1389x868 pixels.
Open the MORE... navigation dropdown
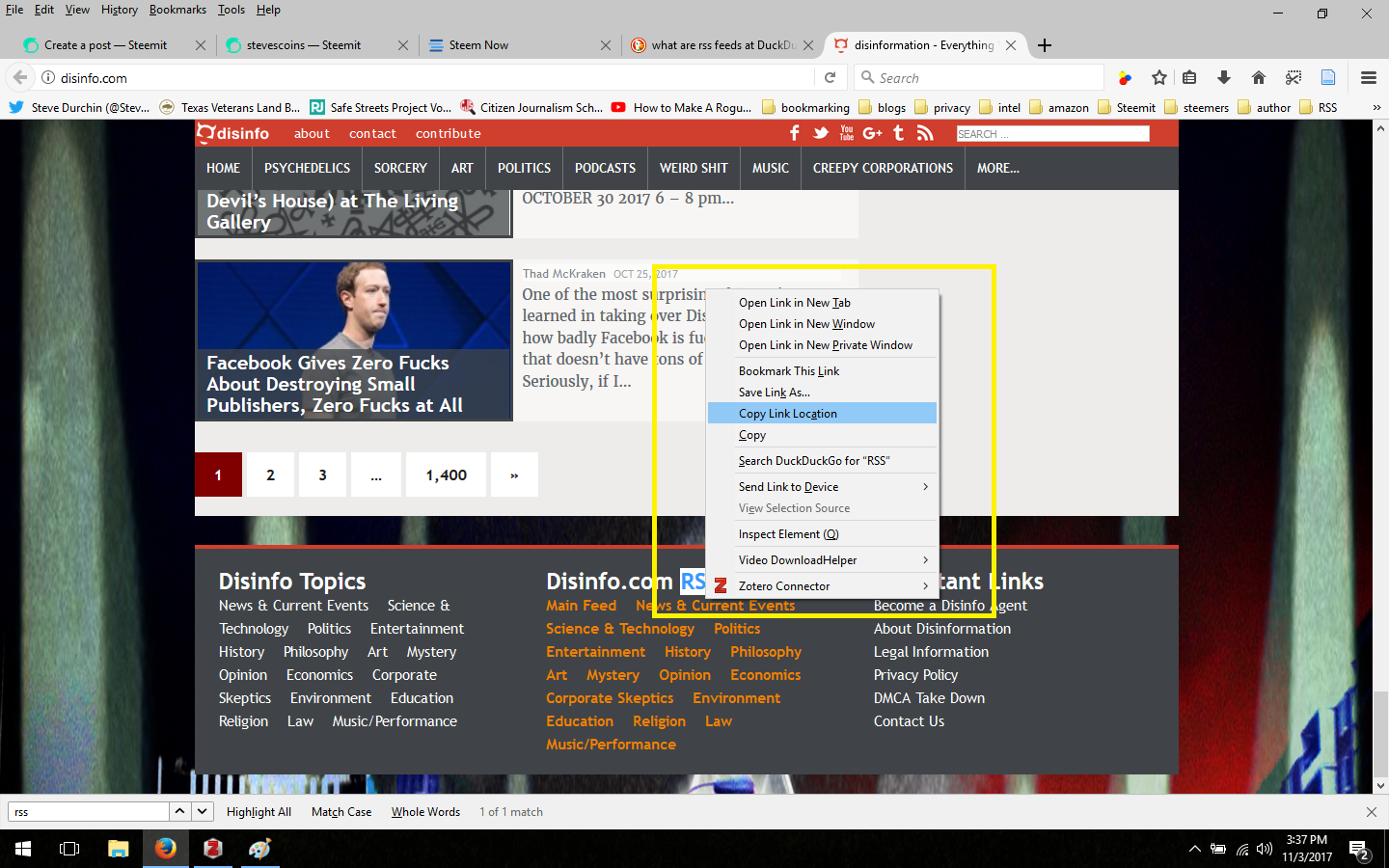pyautogui.click(x=997, y=168)
